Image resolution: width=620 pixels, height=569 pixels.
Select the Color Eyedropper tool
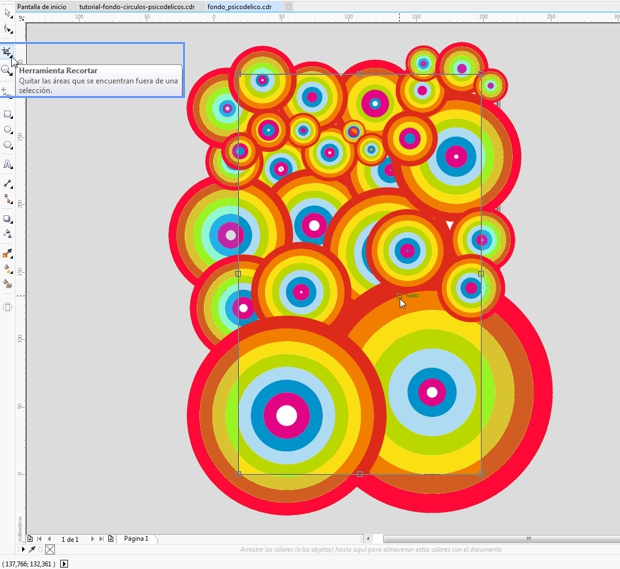point(8,254)
